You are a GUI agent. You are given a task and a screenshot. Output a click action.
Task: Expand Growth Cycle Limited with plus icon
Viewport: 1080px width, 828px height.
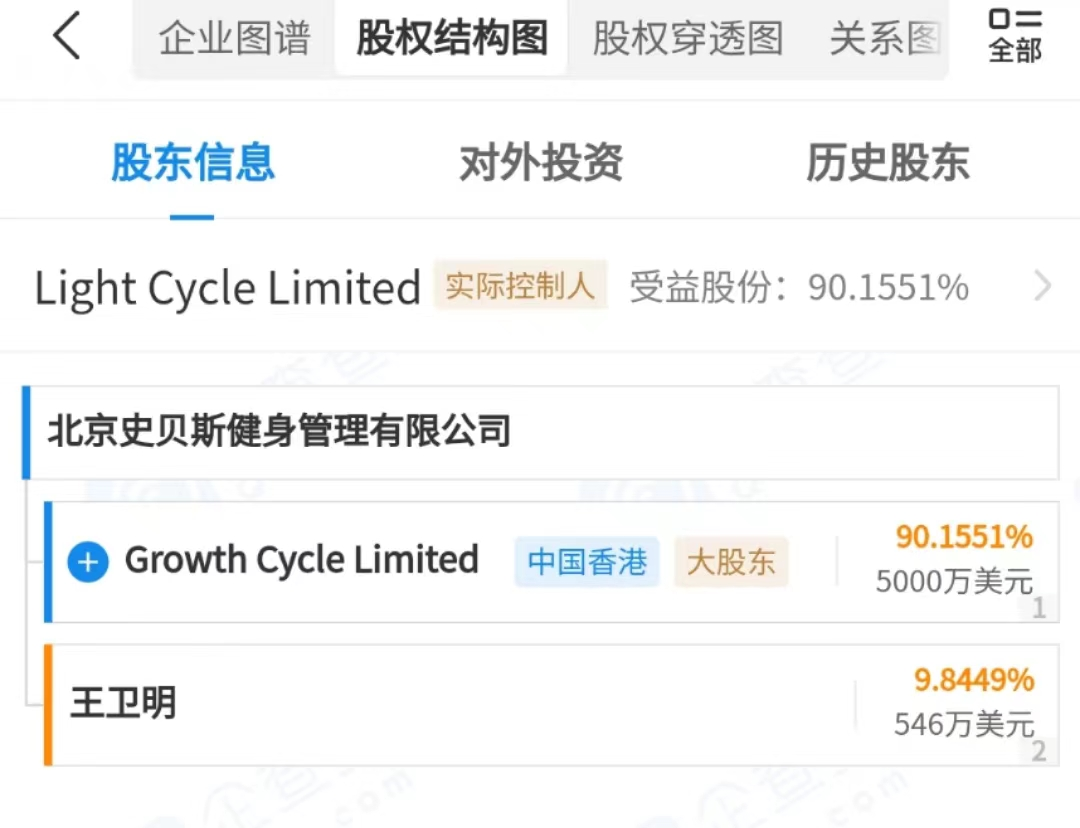(87, 561)
